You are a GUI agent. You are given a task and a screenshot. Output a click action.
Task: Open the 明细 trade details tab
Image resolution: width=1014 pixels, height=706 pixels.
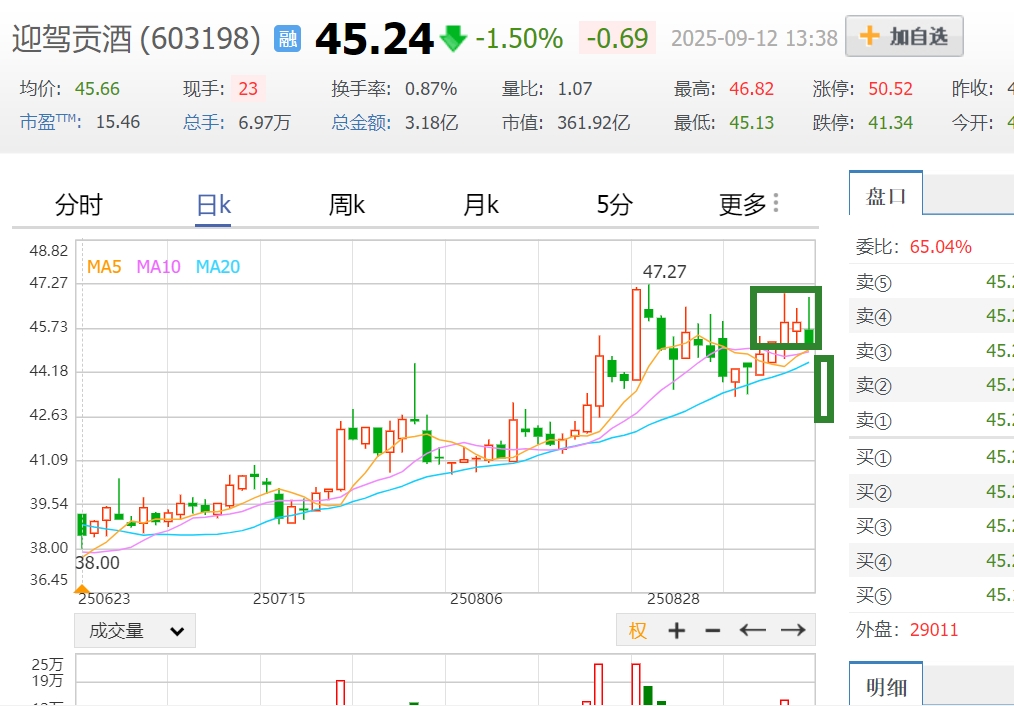[x=886, y=685]
